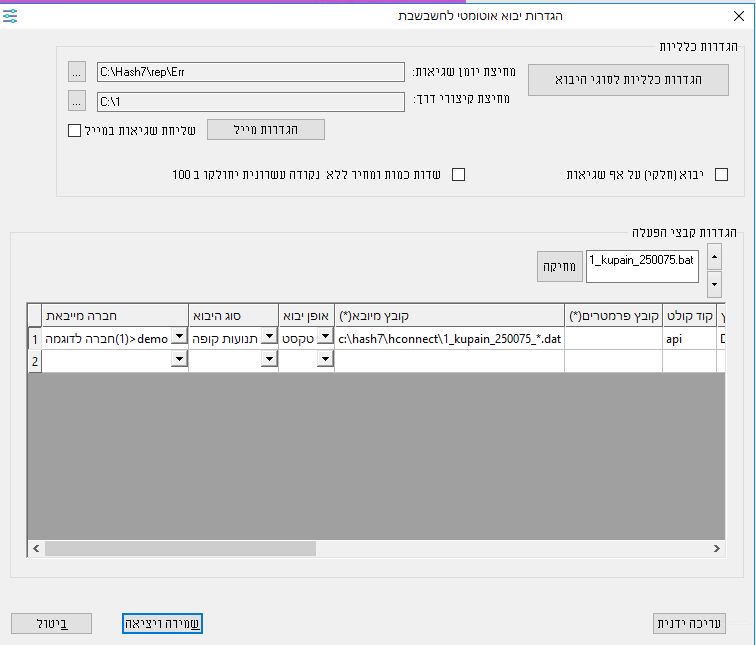Open the settings sliders icon in title bar
Viewport: 756px width, 645px height.
(10, 16)
